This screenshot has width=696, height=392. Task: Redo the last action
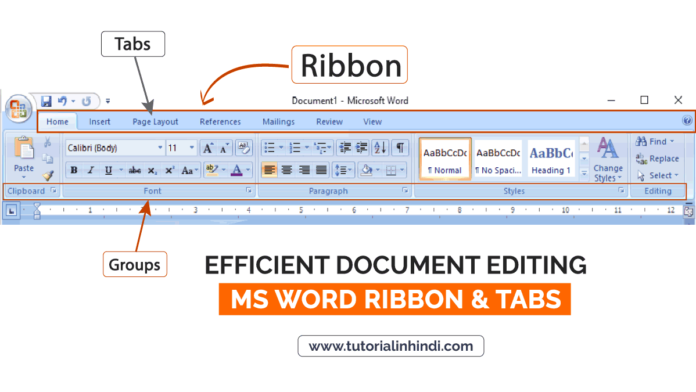[x=86, y=101]
